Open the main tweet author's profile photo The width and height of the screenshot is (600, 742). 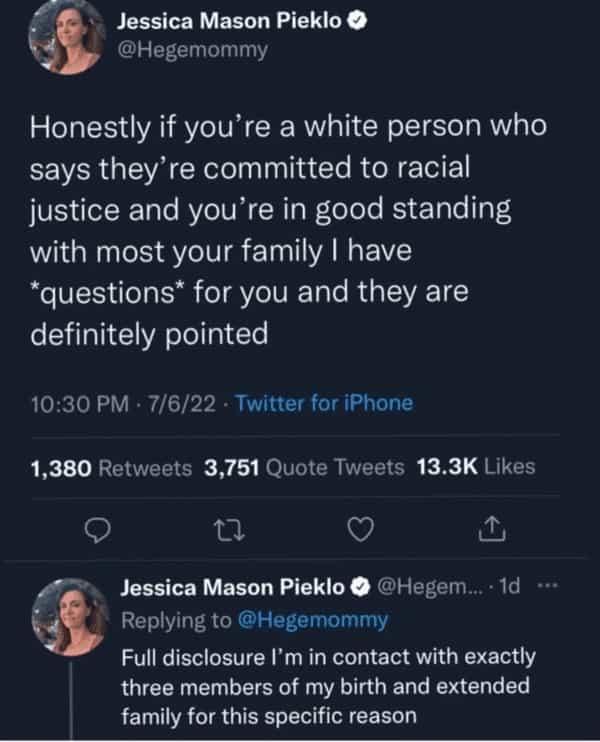click(x=66, y=38)
